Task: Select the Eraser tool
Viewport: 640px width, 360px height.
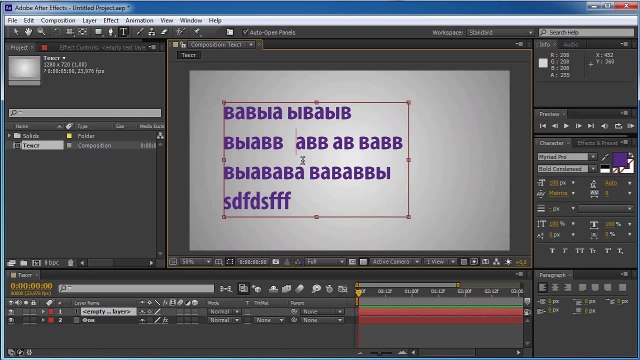Action: (164, 32)
